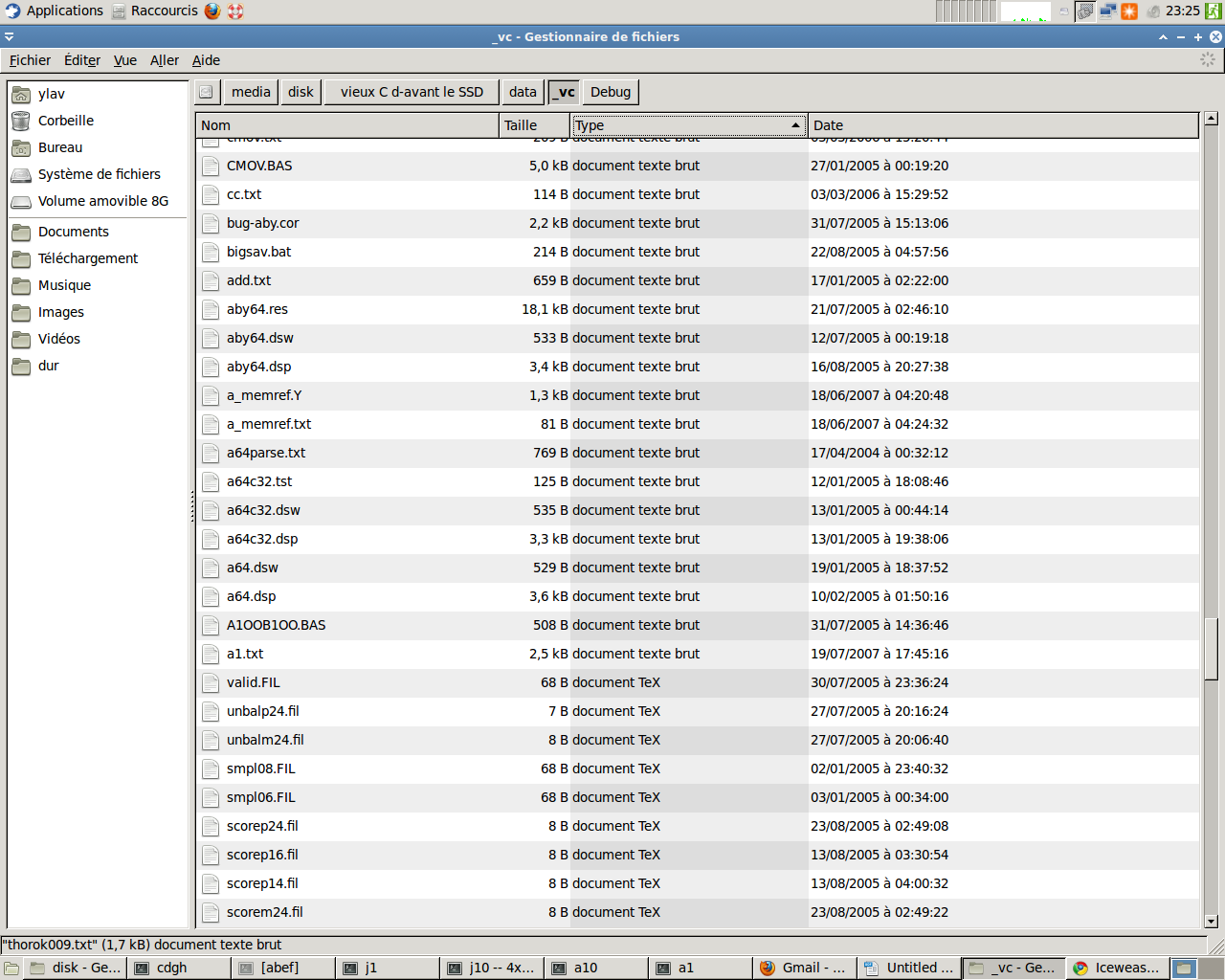This screenshot has width=1225, height=980.
Task: Go to the ylav home folder
Action: pyautogui.click(x=51, y=94)
